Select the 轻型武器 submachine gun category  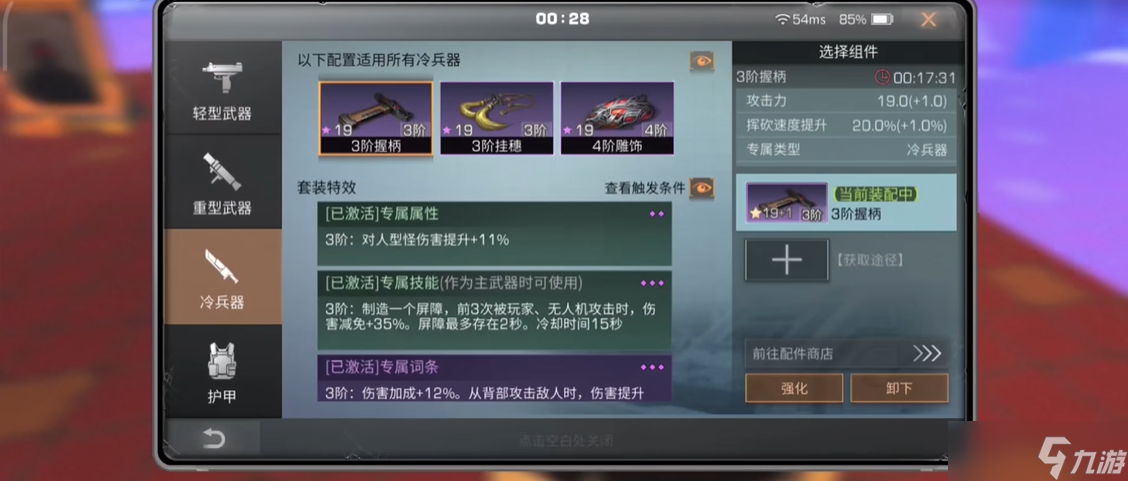pyautogui.click(x=222, y=88)
